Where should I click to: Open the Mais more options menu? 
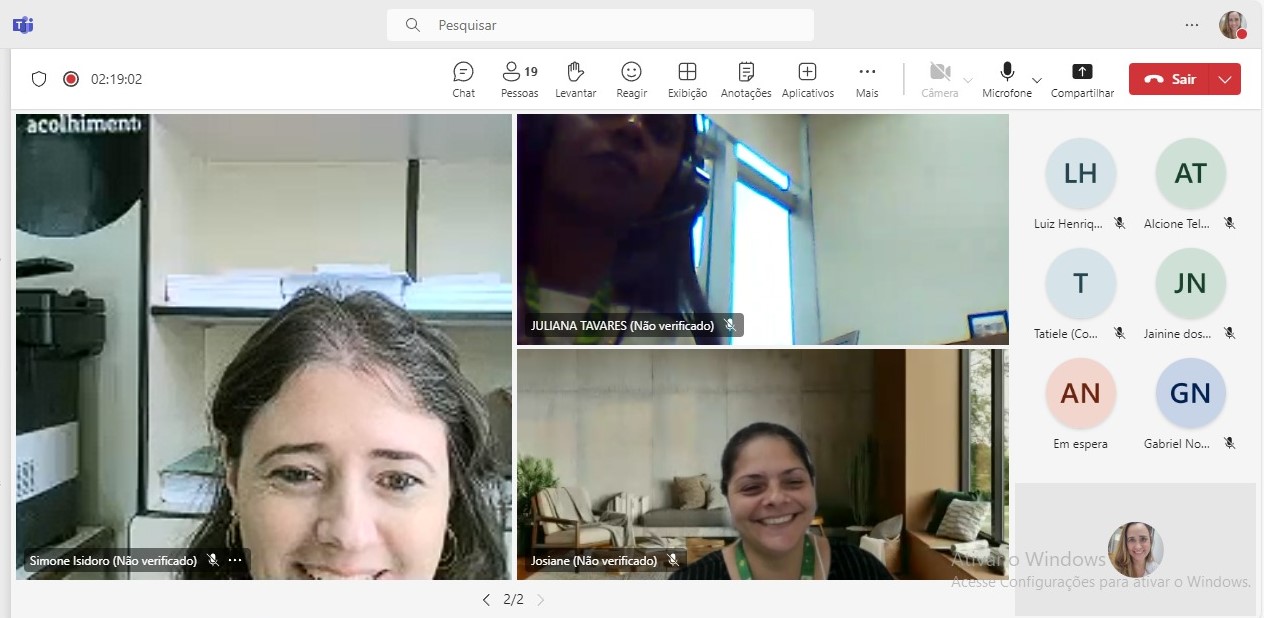pyautogui.click(x=867, y=79)
